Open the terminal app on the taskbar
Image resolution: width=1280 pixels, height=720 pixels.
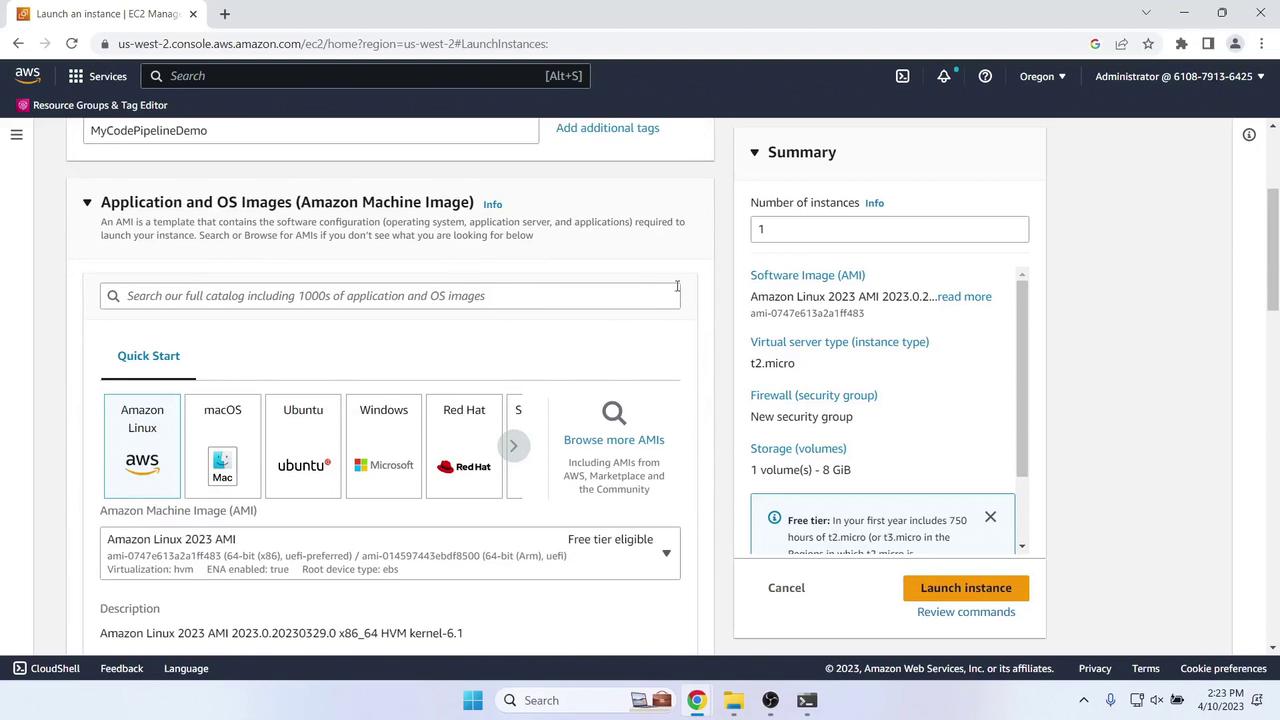(x=807, y=700)
